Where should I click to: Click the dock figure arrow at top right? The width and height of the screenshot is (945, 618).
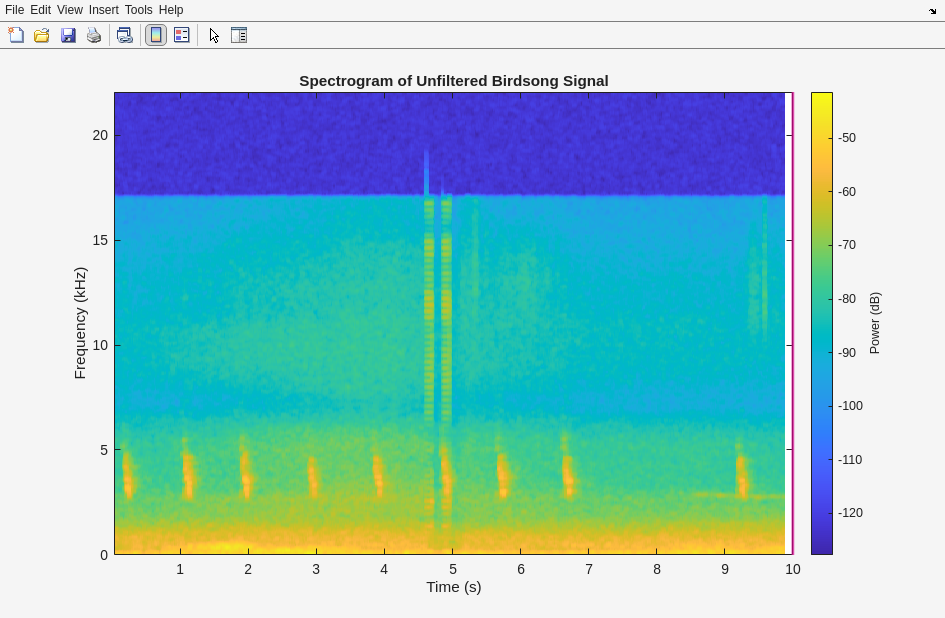pyautogui.click(x=932, y=11)
